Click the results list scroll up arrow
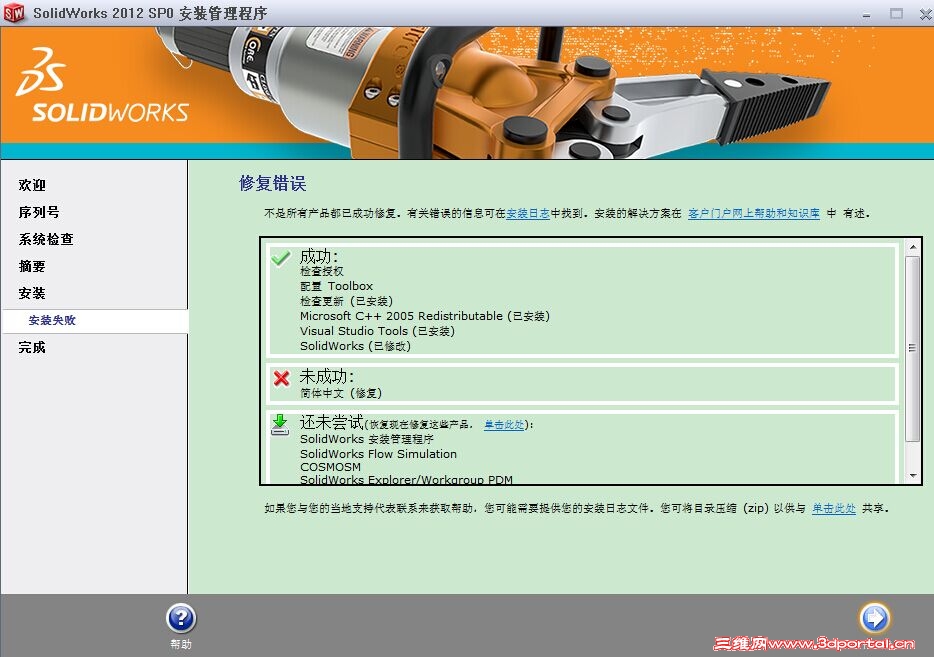The height and width of the screenshot is (657, 934). [x=913, y=246]
